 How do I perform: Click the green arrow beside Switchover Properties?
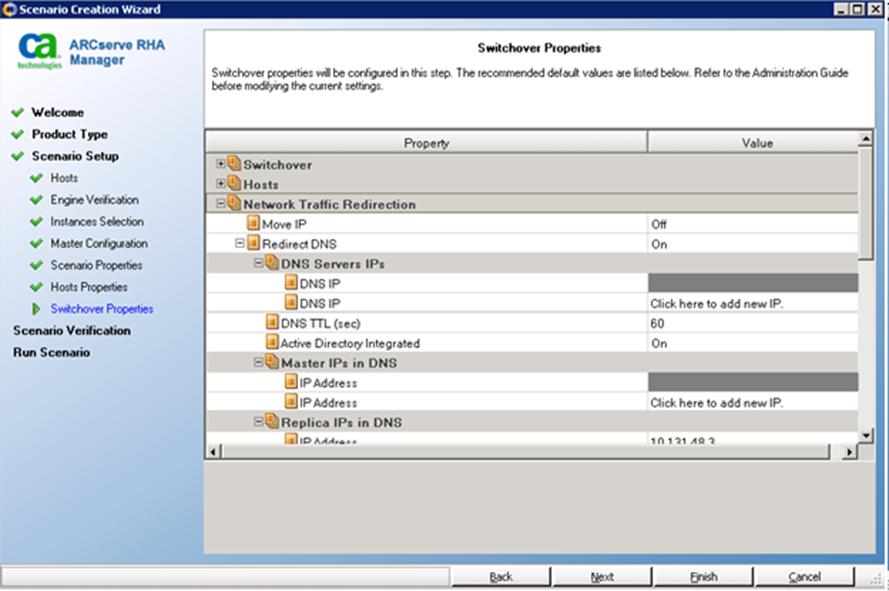[36, 309]
